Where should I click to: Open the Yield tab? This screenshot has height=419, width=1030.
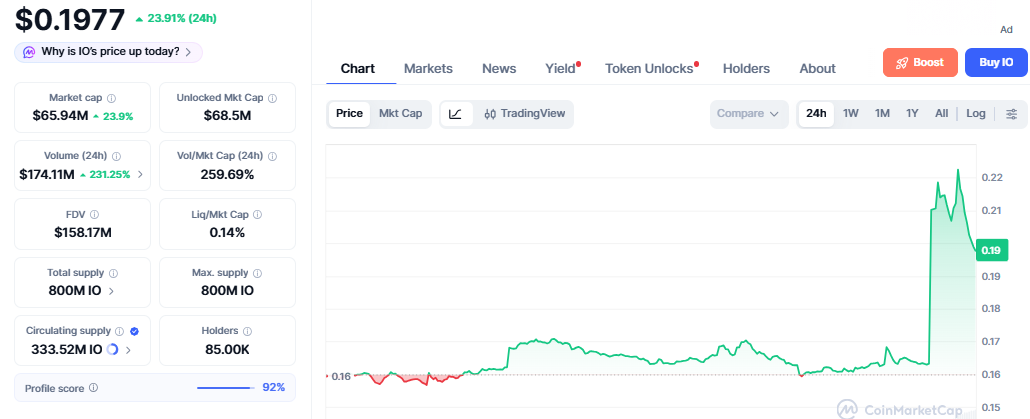point(562,68)
